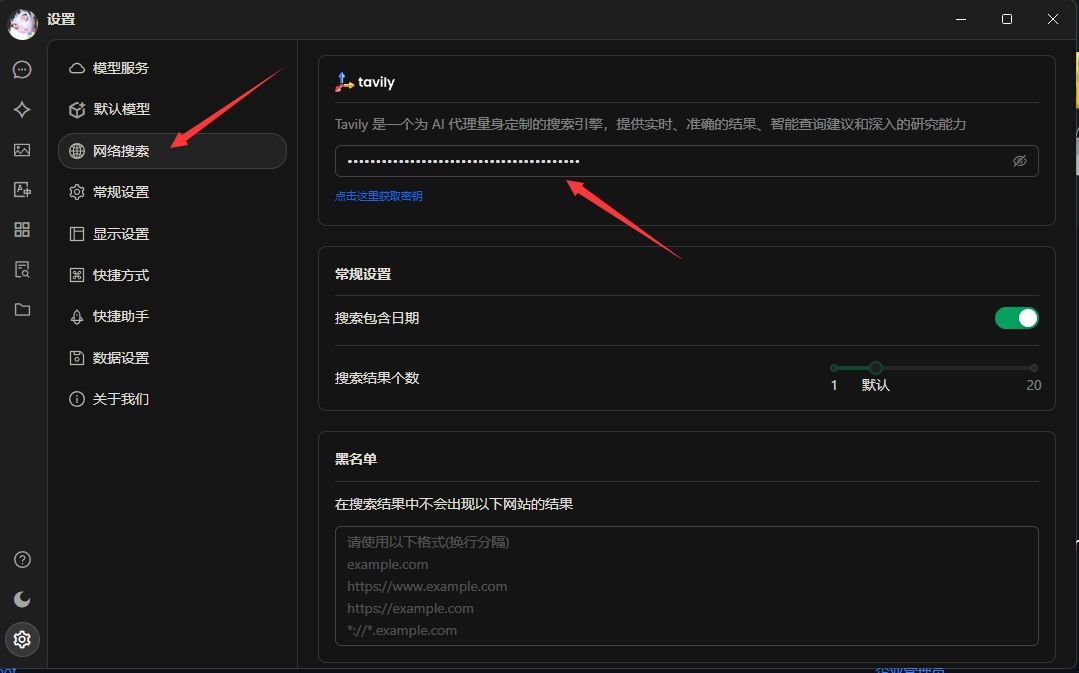Click 在搜索结果中不会出现以下网站的结果 text
The height and width of the screenshot is (673, 1079).
453,504
